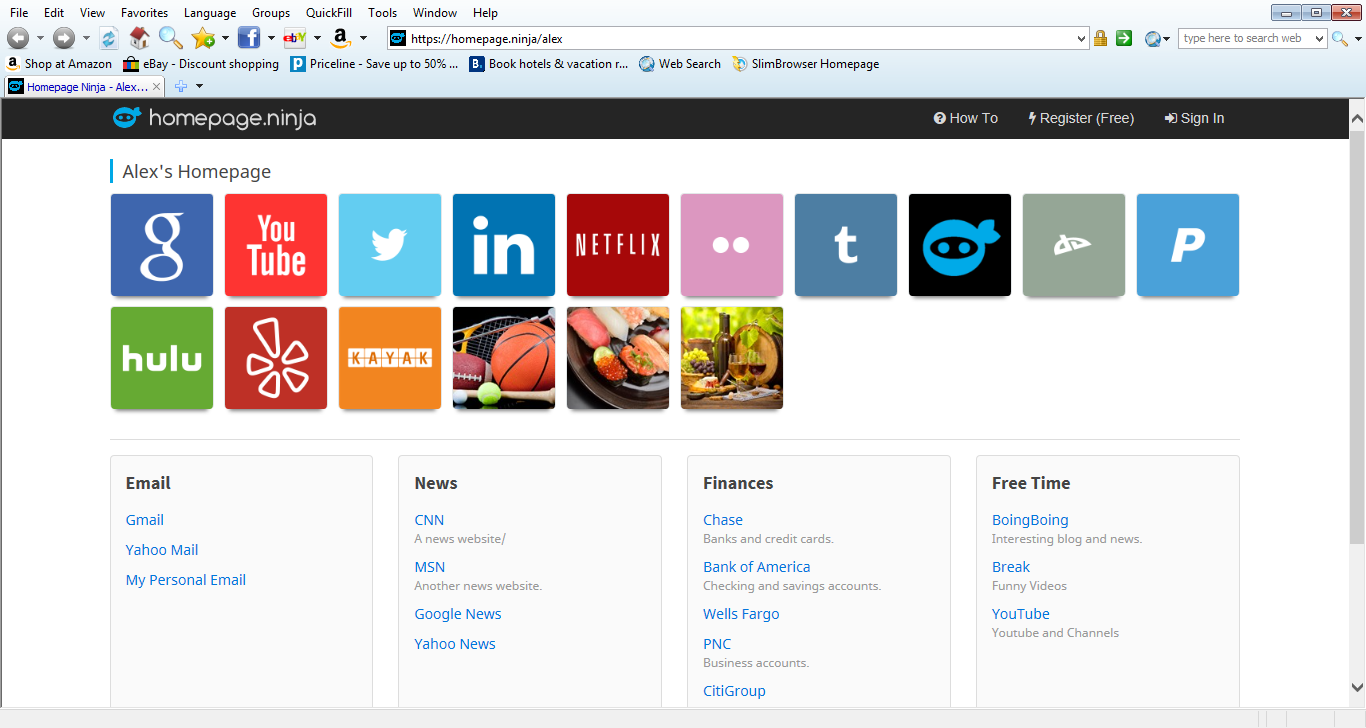This screenshot has height=728, width=1366.
Task: Open the Hulu shortcut tile
Action: coord(161,357)
